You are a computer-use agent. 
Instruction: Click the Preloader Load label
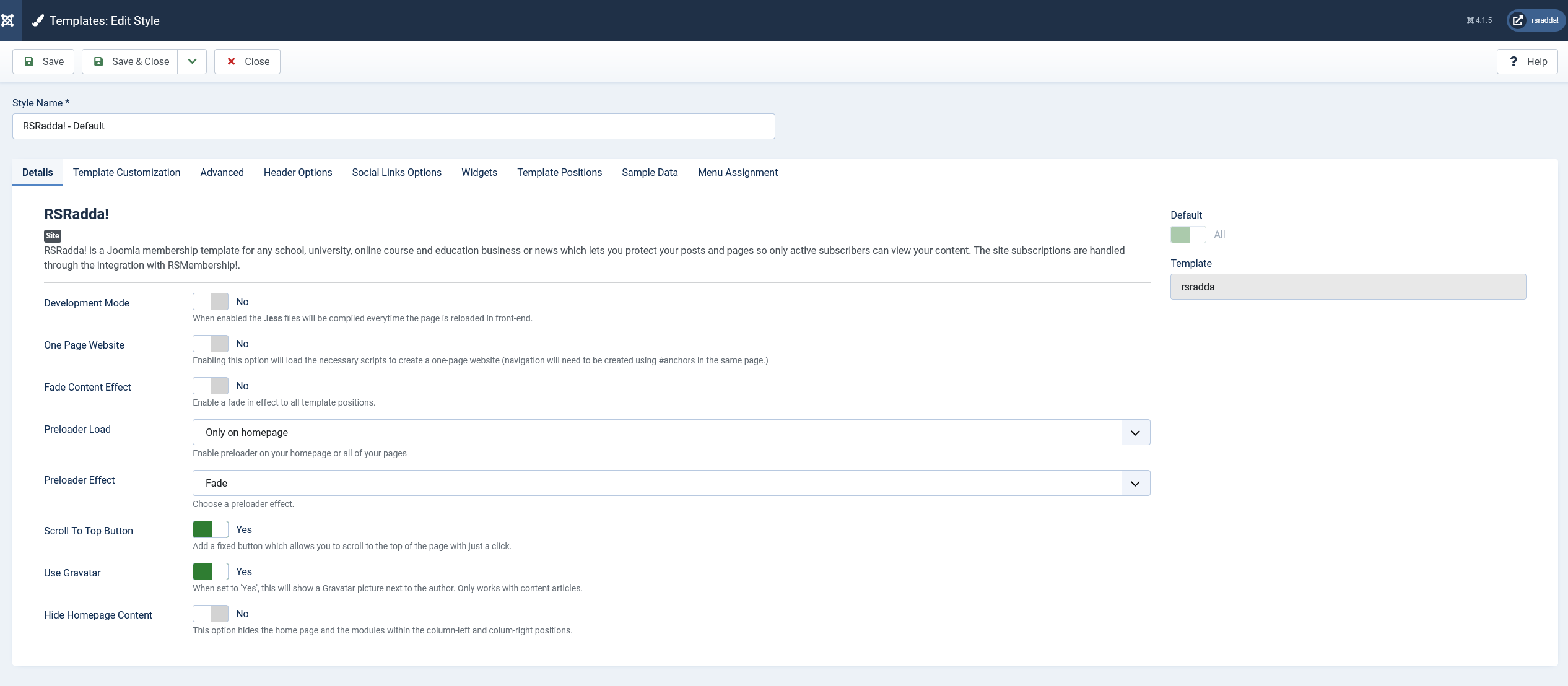pyautogui.click(x=77, y=429)
